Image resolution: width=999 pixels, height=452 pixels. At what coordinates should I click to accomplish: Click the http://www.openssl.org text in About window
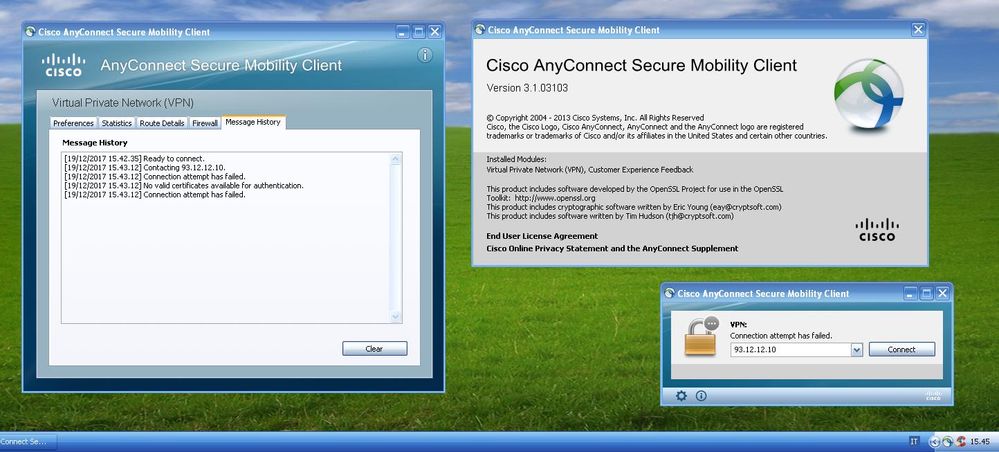555,198
